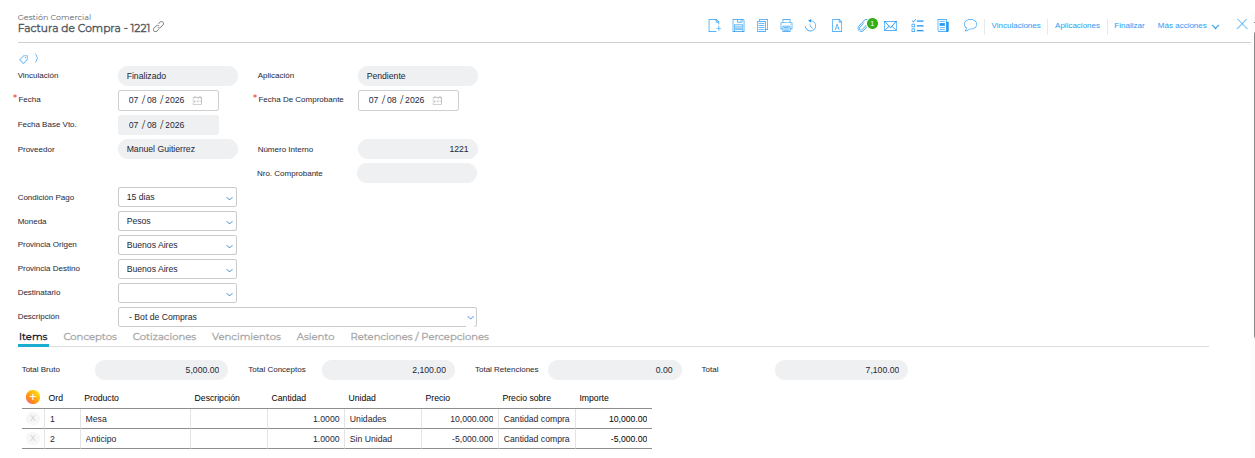Image resolution: width=1255 pixels, height=458 pixels.
Task: Click the Total Bruto value 5,000.00
Action: [163, 370]
